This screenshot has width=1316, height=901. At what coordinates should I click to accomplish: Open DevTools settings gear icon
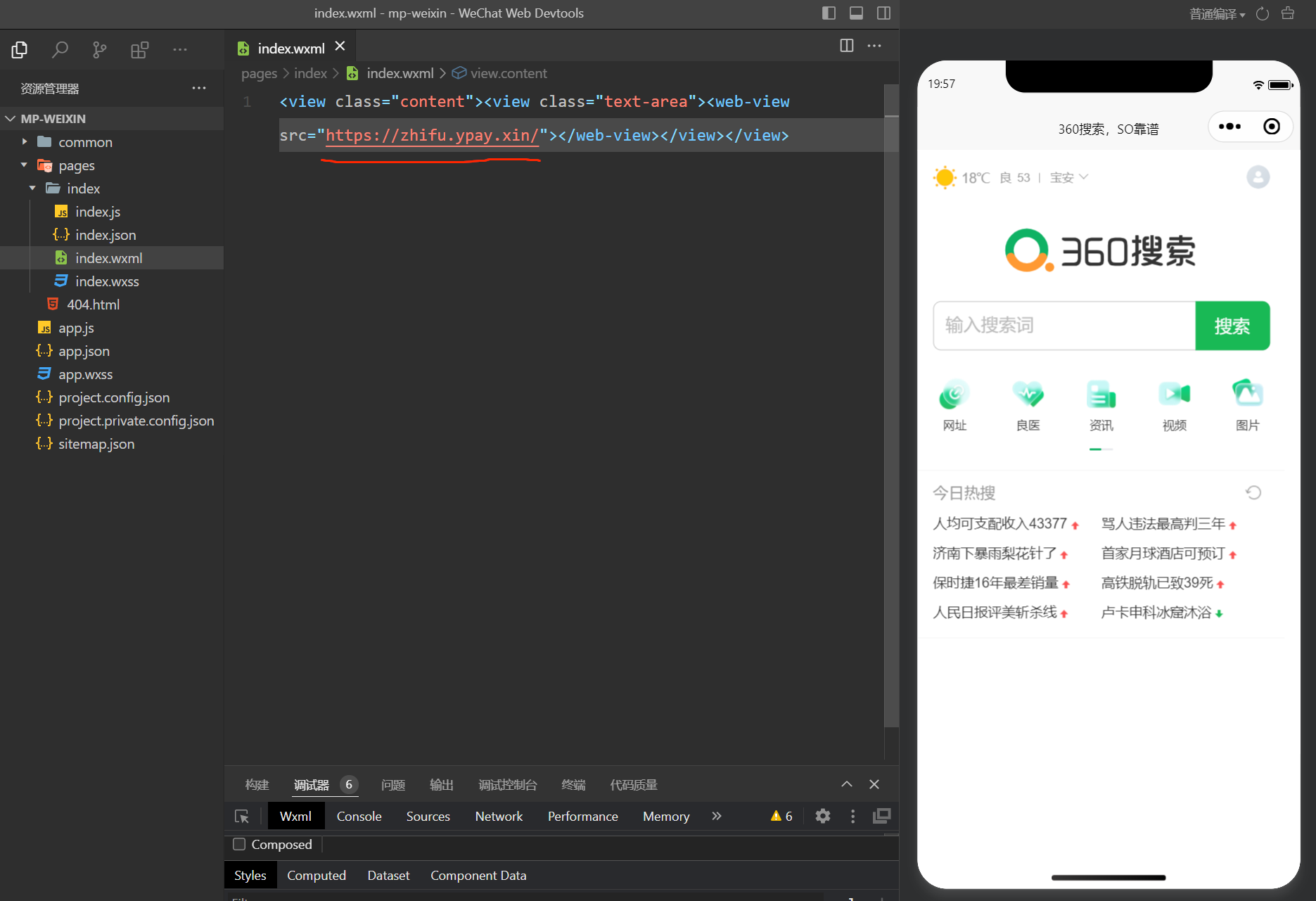[x=822, y=816]
